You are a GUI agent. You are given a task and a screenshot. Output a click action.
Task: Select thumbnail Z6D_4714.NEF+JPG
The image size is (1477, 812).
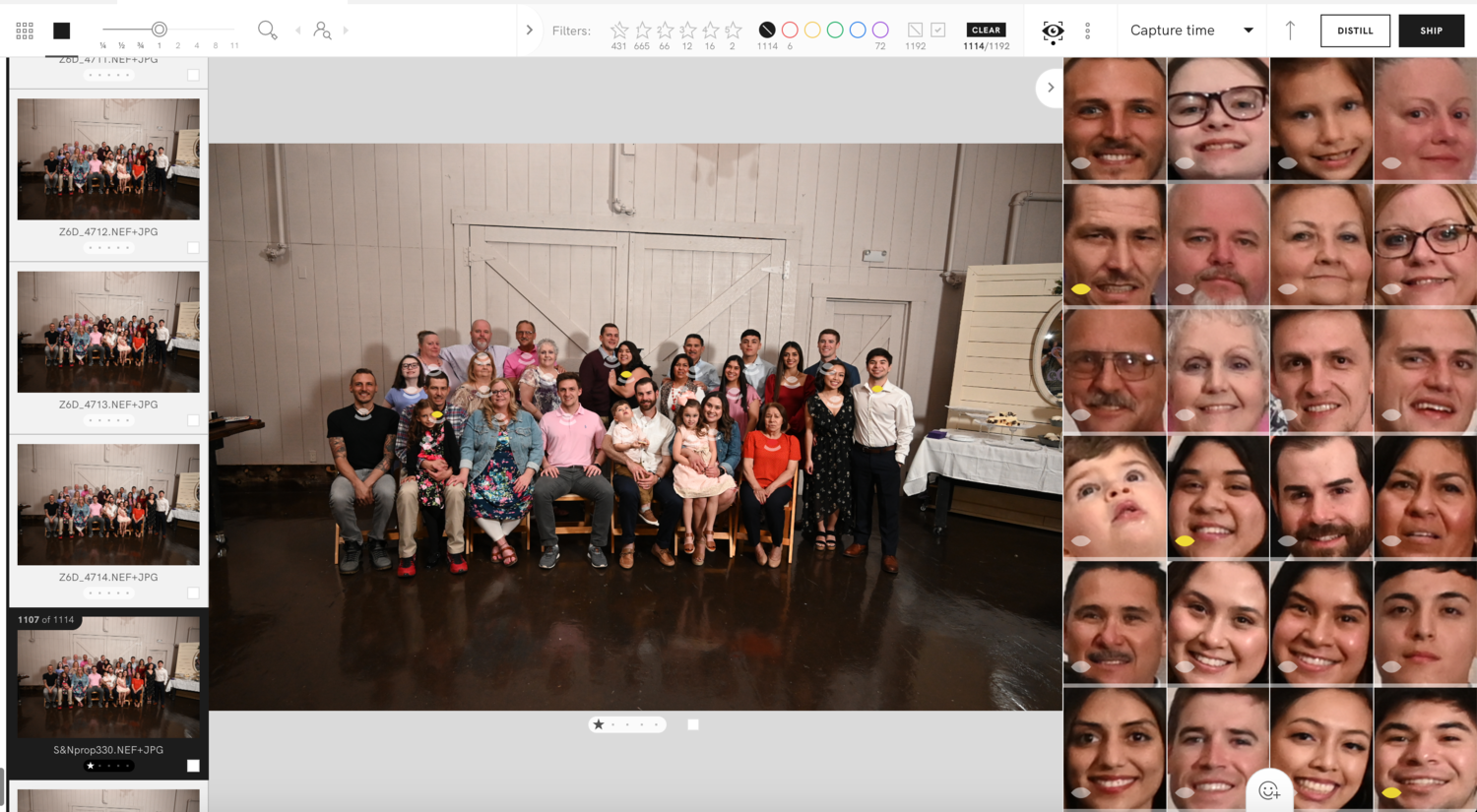tap(108, 504)
